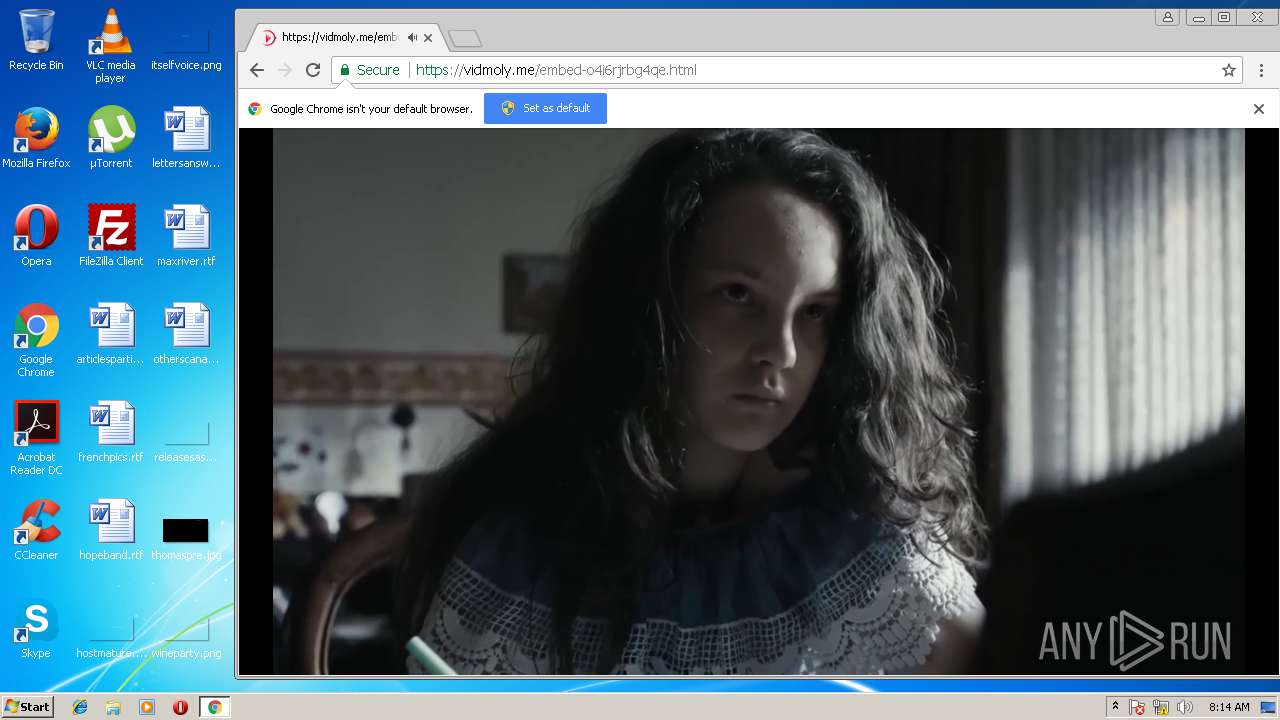
Task: Select the releasesas file on desktop
Action: click(186, 440)
